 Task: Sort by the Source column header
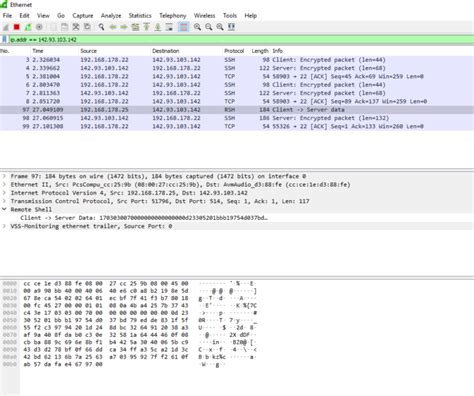tap(88, 51)
